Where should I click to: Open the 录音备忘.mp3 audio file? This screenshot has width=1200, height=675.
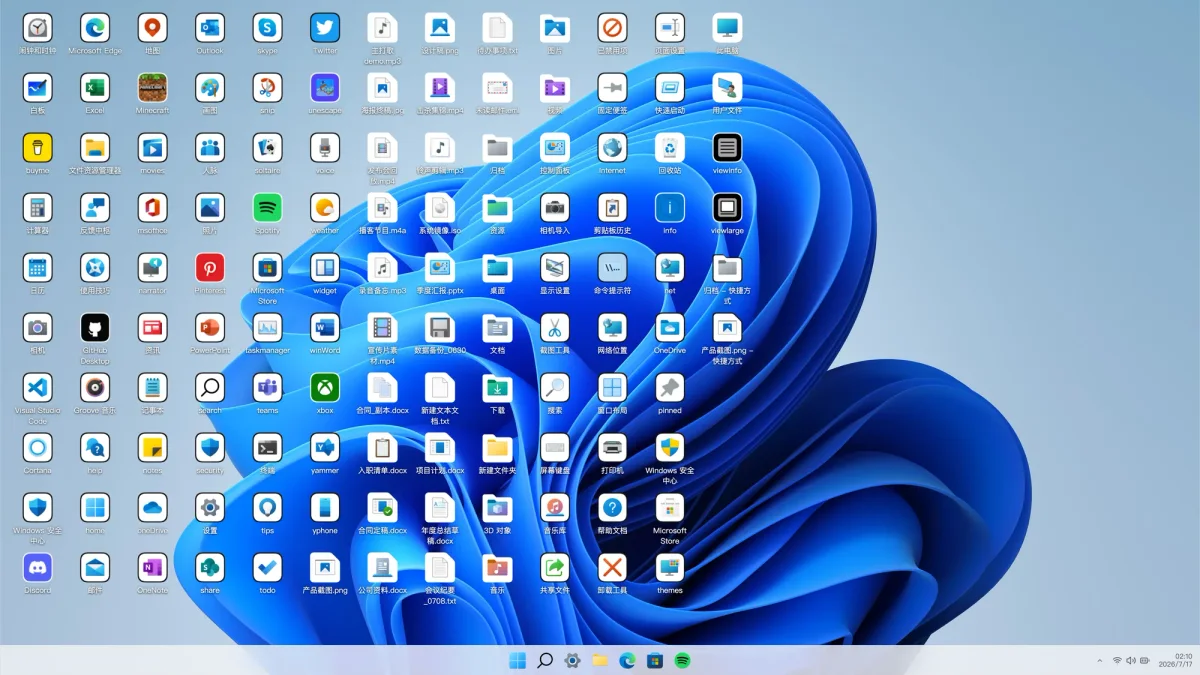[382, 268]
